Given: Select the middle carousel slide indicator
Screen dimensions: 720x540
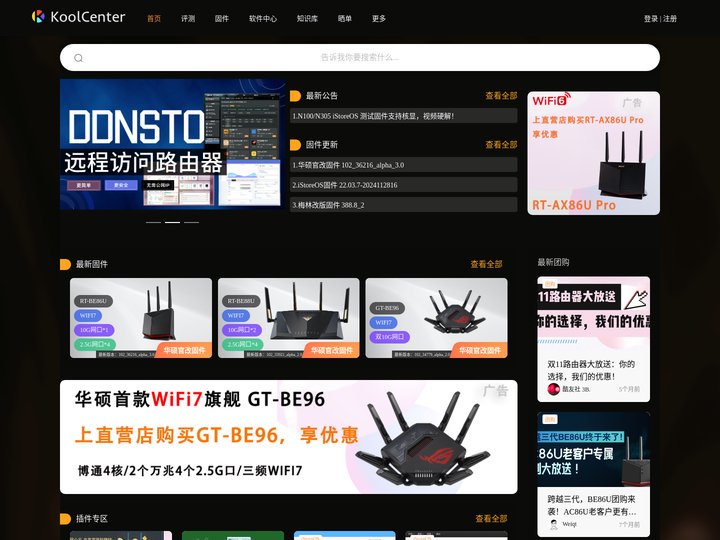Looking at the screenshot, I should pos(172,222).
